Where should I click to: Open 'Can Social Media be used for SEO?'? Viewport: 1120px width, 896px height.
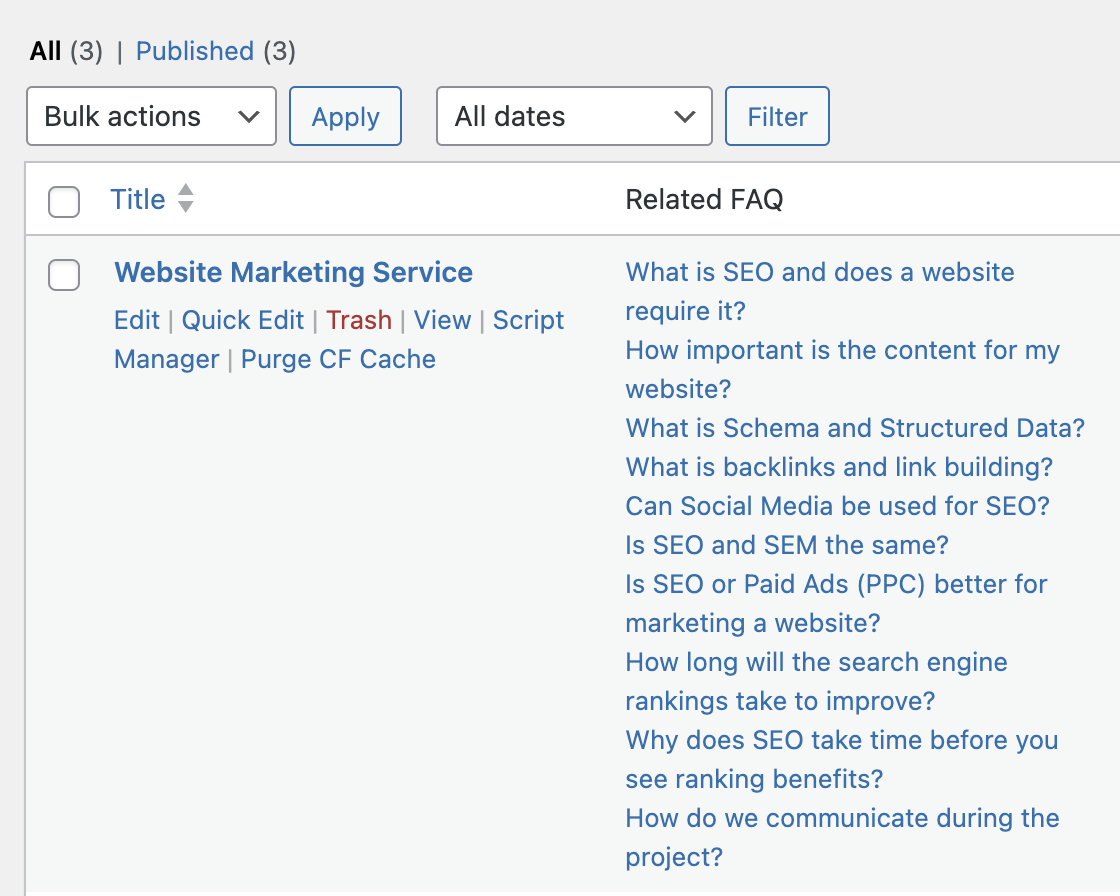[x=837, y=506]
